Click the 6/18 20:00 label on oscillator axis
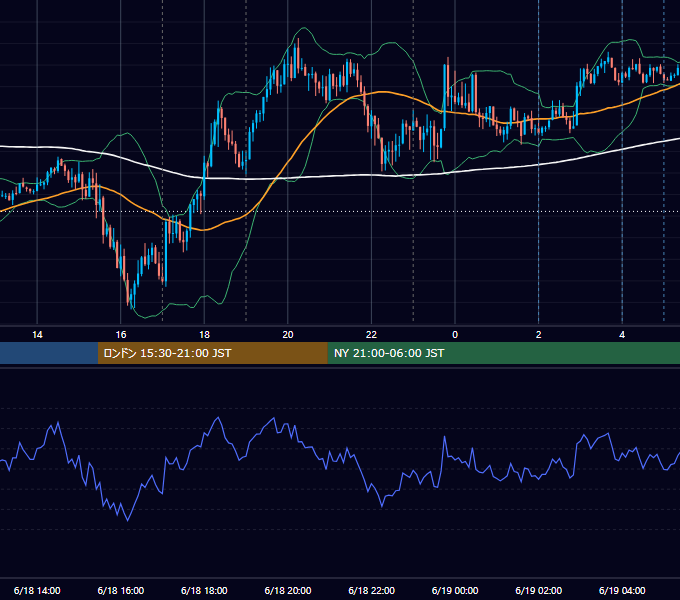The width and height of the screenshot is (680, 600). pos(288,590)
